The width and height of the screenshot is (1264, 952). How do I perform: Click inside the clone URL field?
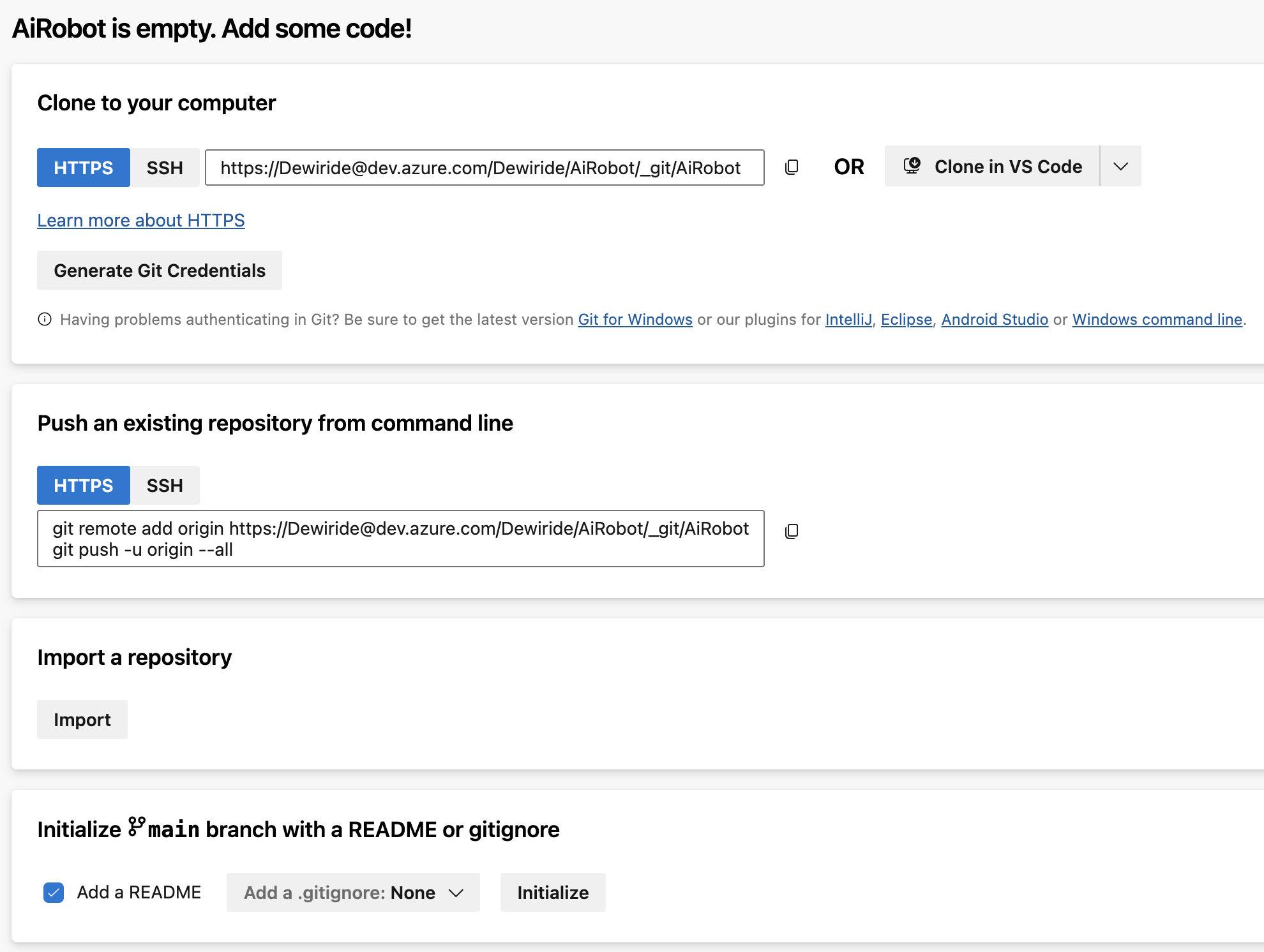click(484, 167)
